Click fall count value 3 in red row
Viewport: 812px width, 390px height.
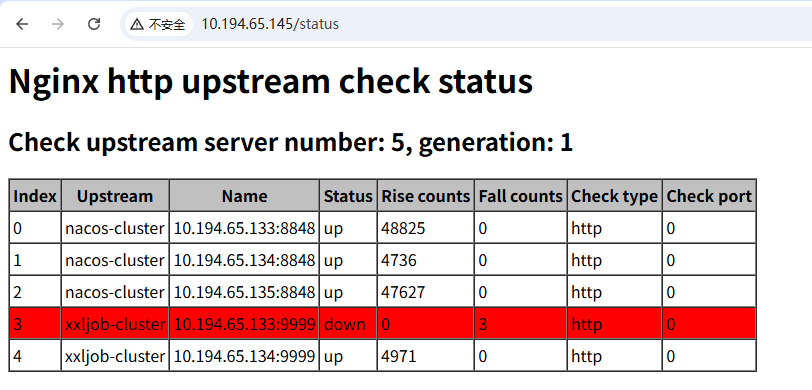point(483,324)
